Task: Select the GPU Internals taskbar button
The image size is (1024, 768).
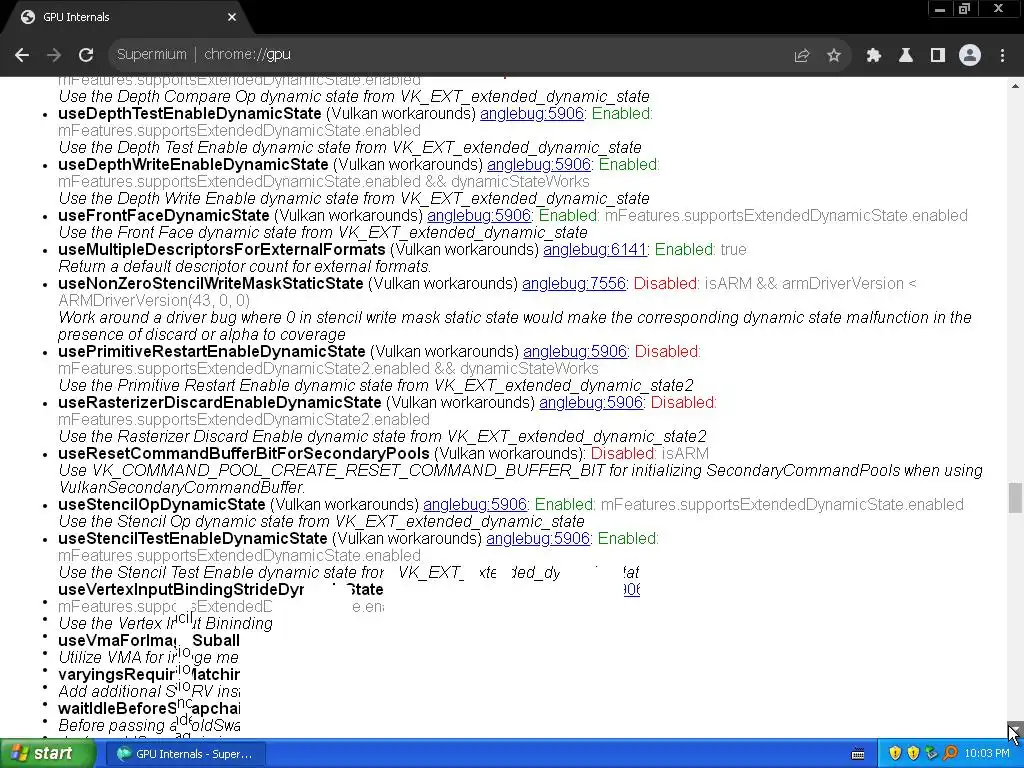Action: [185, 754]
